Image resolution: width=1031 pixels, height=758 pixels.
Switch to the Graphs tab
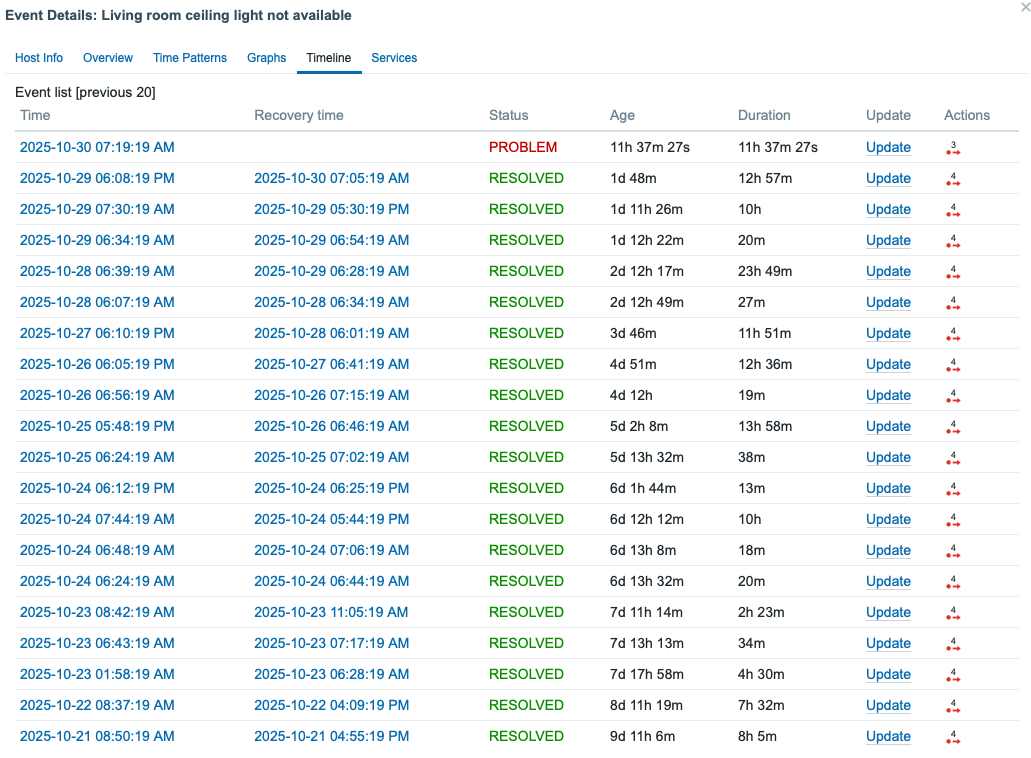pos(266,58)
